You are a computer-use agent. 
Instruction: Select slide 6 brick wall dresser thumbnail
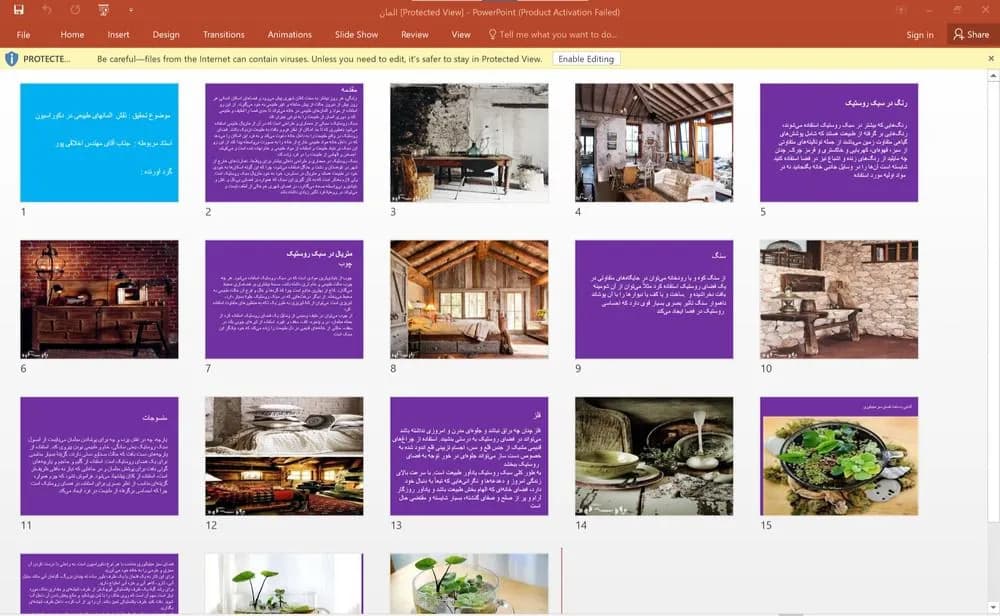(99, 299)
